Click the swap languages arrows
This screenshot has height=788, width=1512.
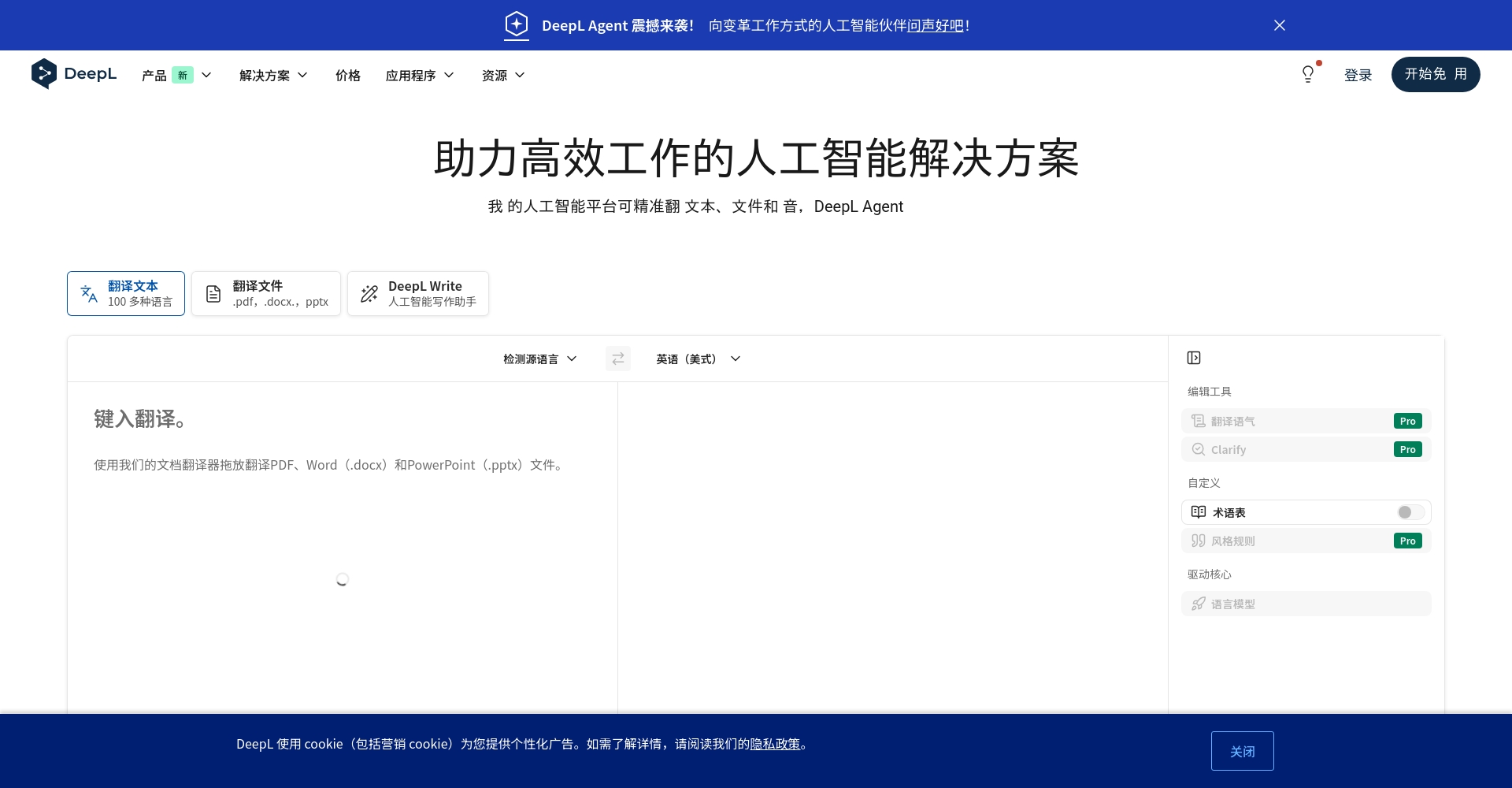click(x=619, y=359)
